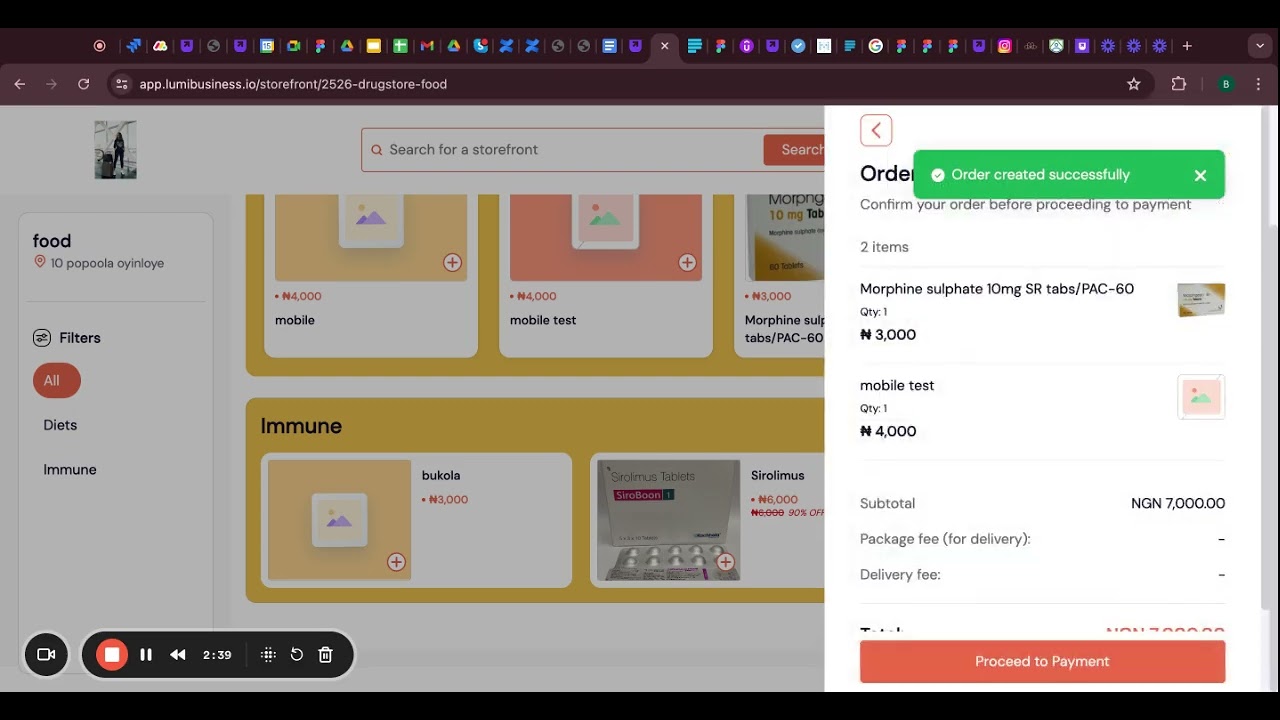Switch to the Google Calendar tab
1280x720 pixels.
tap(267, 46)
